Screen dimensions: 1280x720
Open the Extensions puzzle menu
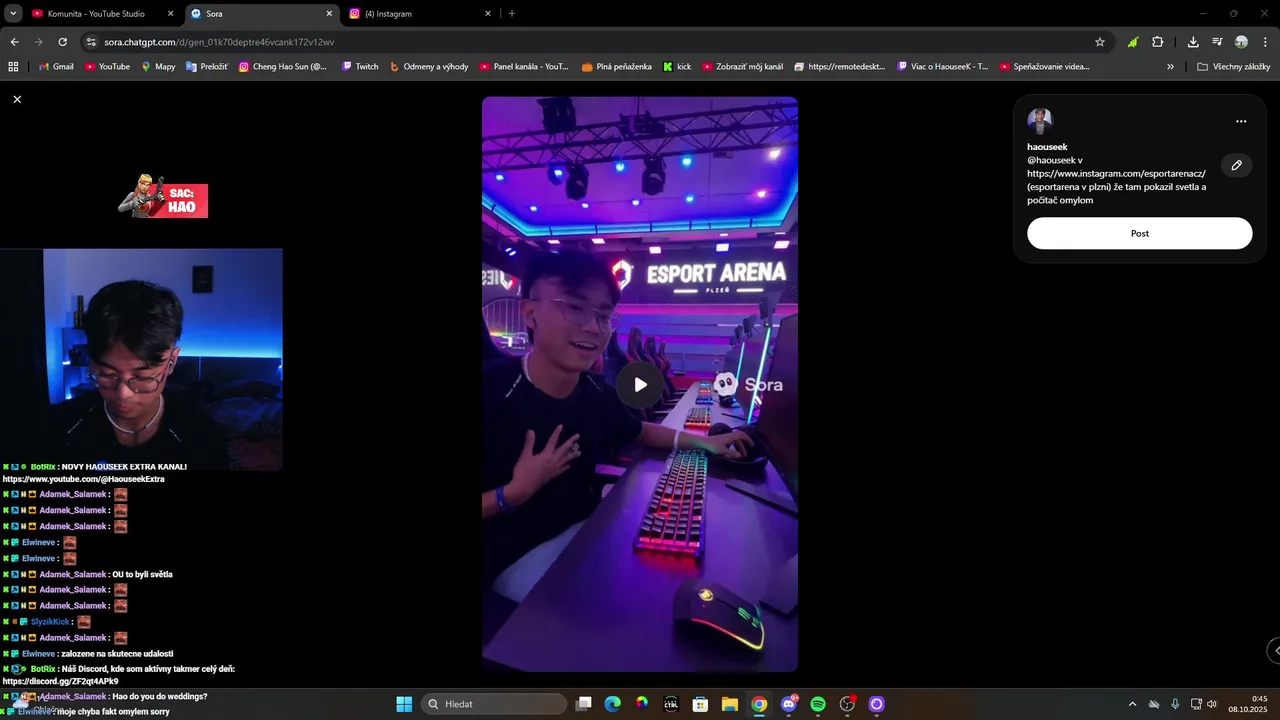click(x=1157, y=42)
